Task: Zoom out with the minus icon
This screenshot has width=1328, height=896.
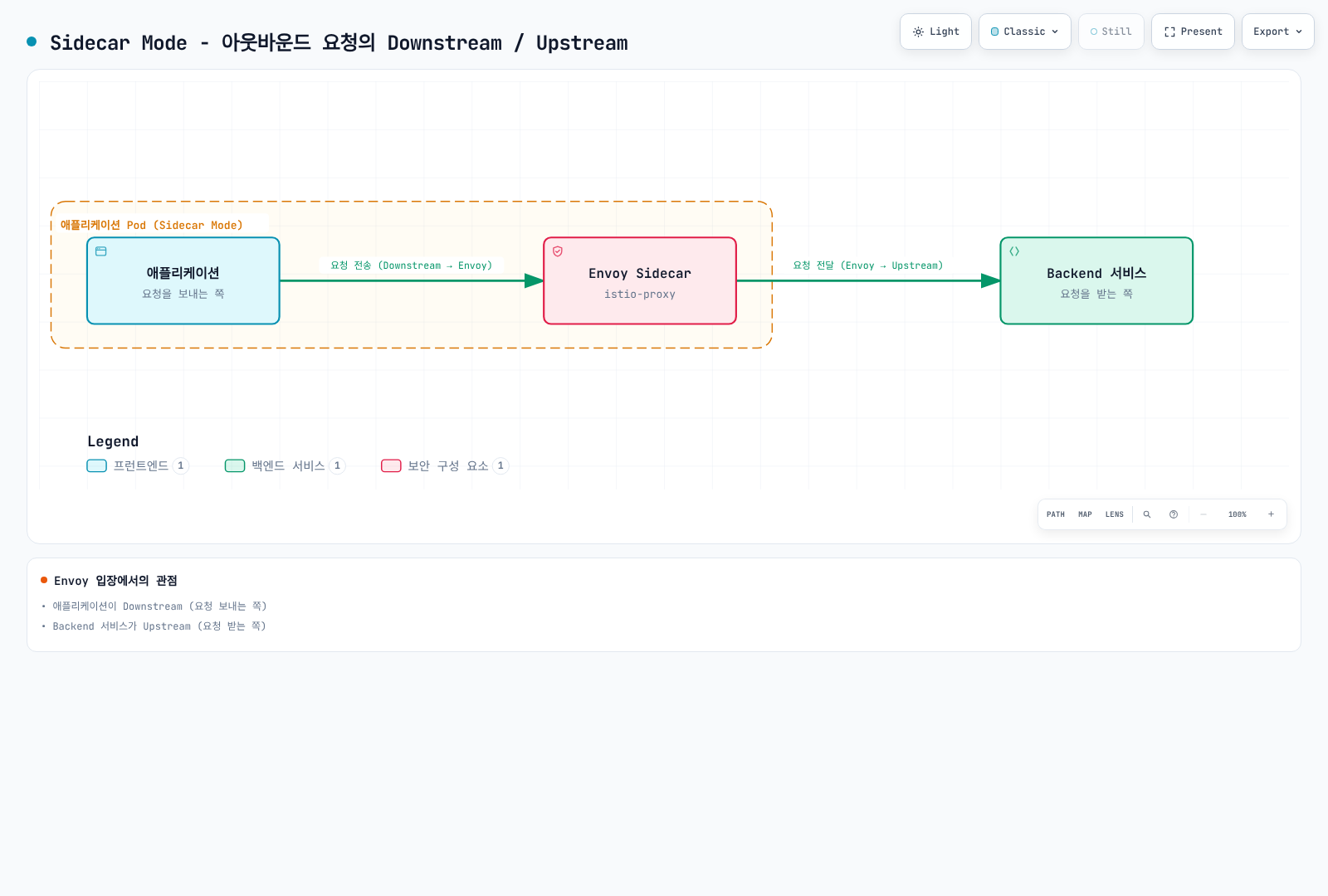Action: pyautogui.click(x=1203, y=514)
